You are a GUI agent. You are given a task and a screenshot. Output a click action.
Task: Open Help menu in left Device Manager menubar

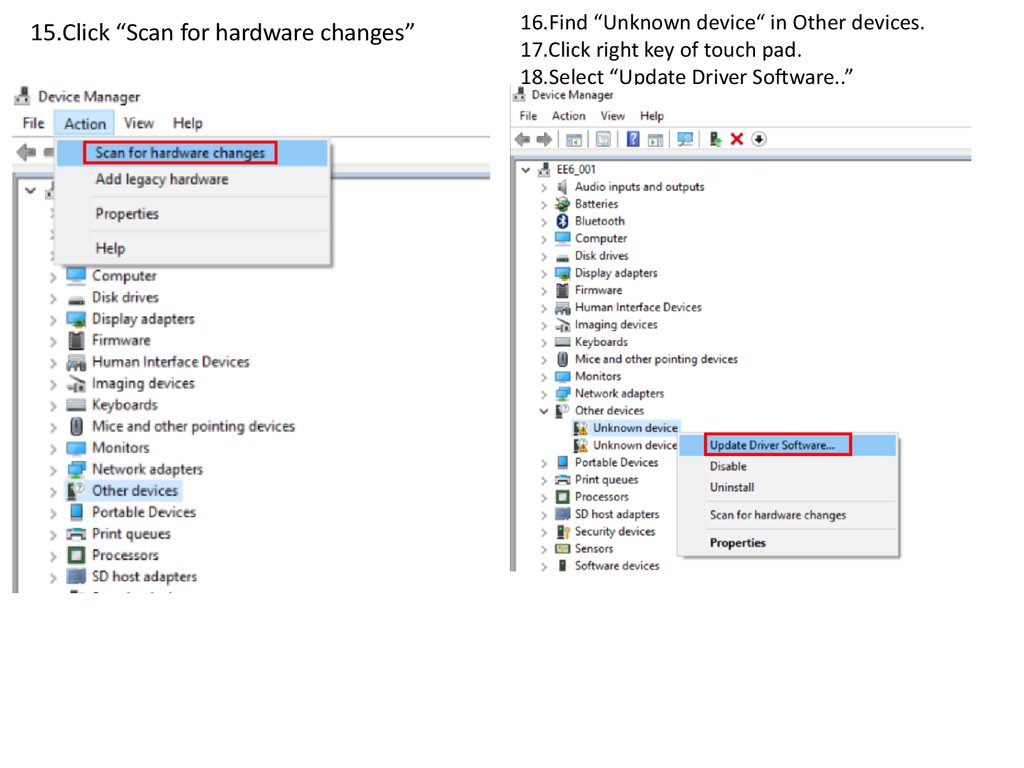click(x=187, y=123)
